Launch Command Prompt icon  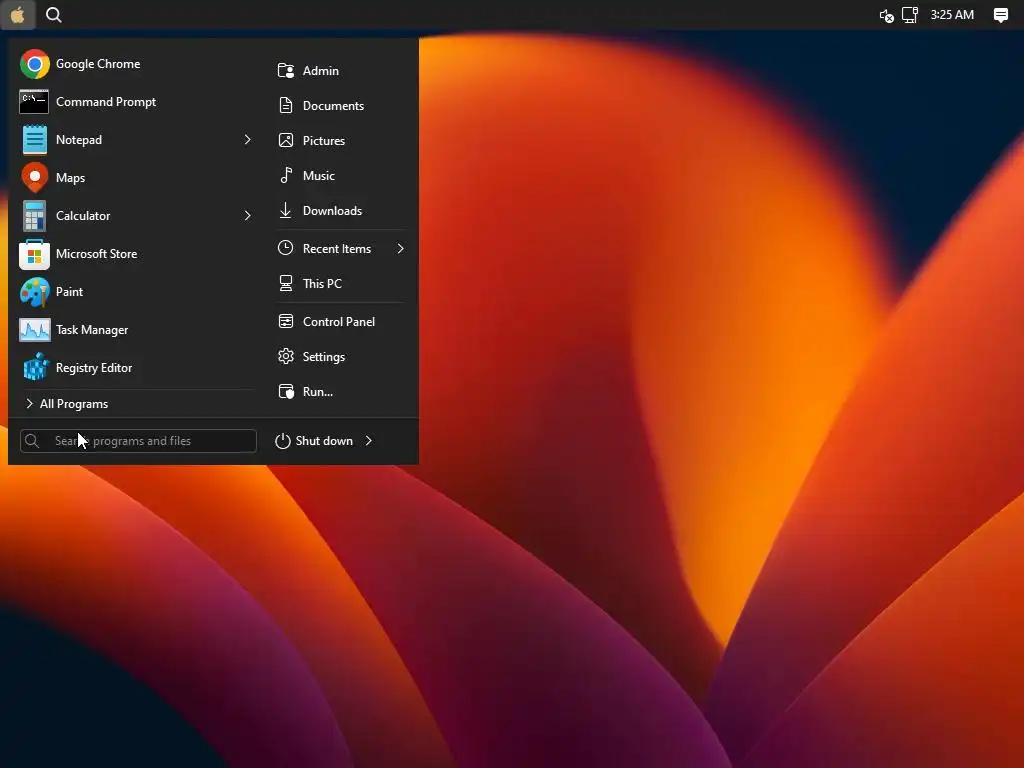pyautogui.click(x=34, y=102)
